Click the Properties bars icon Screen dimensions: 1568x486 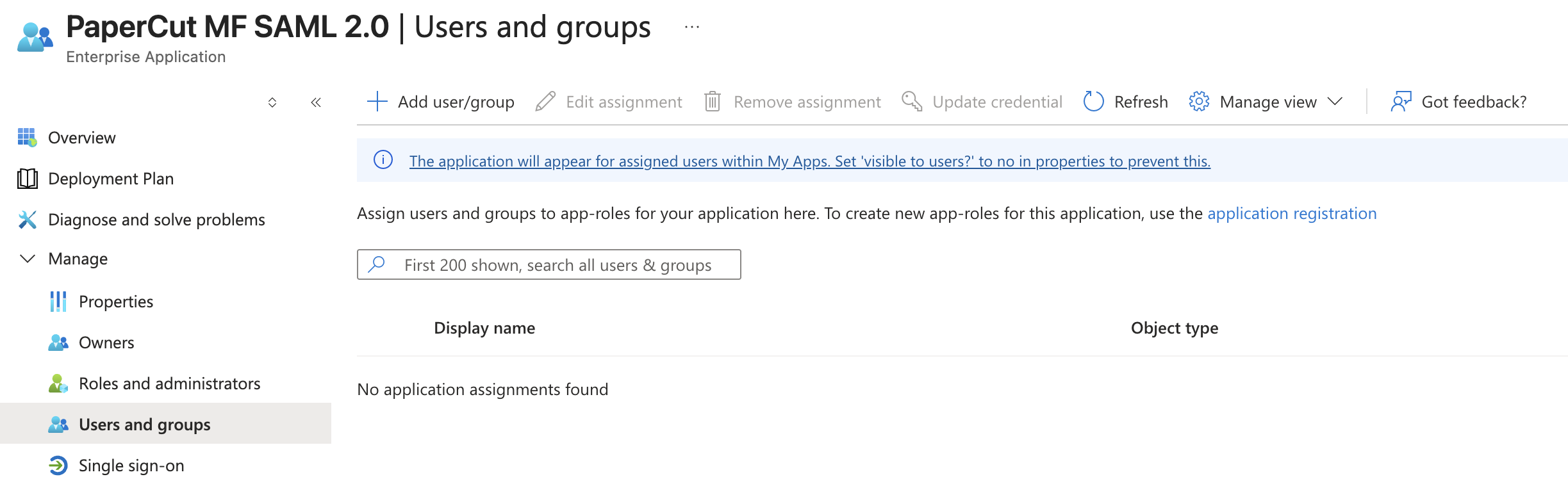[x=58, y=302]
